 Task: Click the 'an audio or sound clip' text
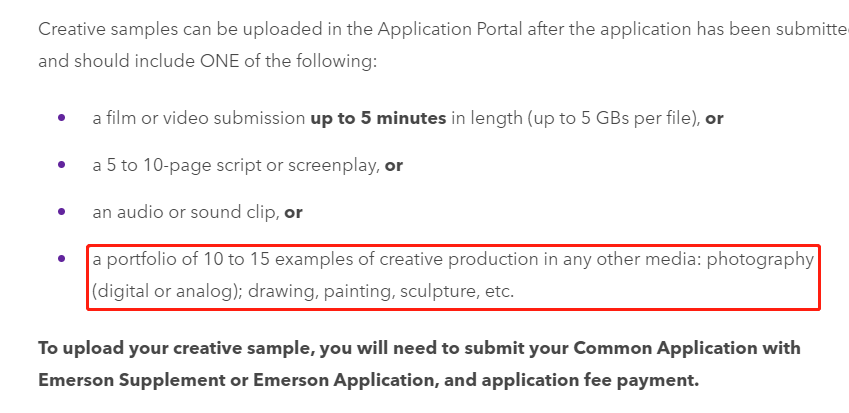(x=186, y=213)
